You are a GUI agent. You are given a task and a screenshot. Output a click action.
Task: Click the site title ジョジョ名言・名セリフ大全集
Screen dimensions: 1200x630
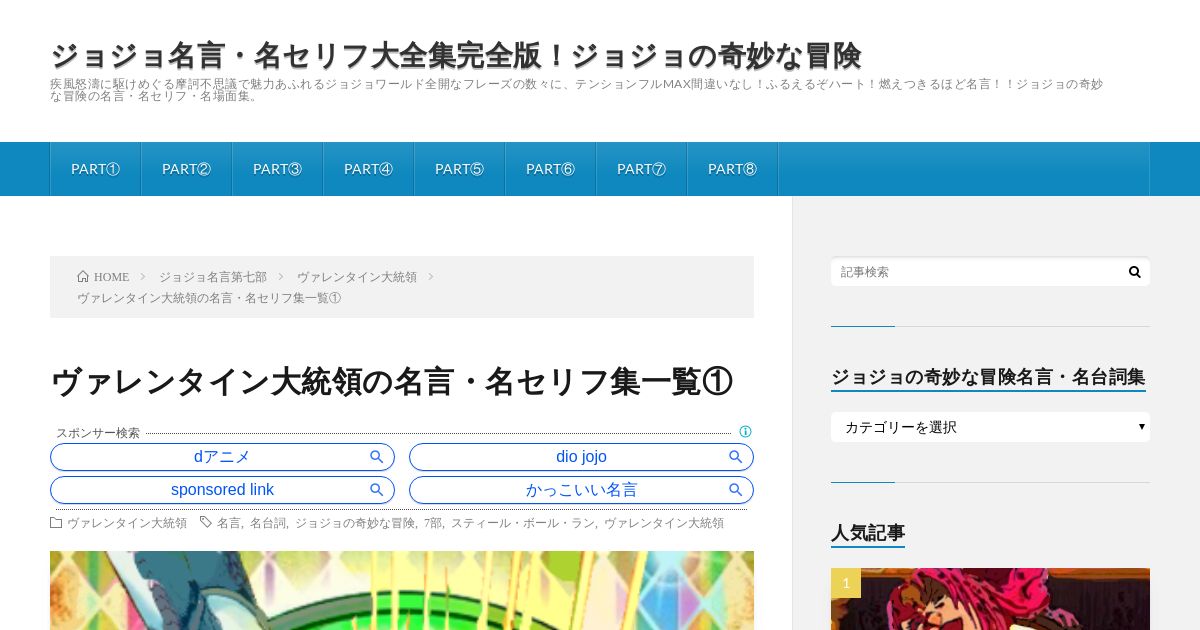click(455, 56)
